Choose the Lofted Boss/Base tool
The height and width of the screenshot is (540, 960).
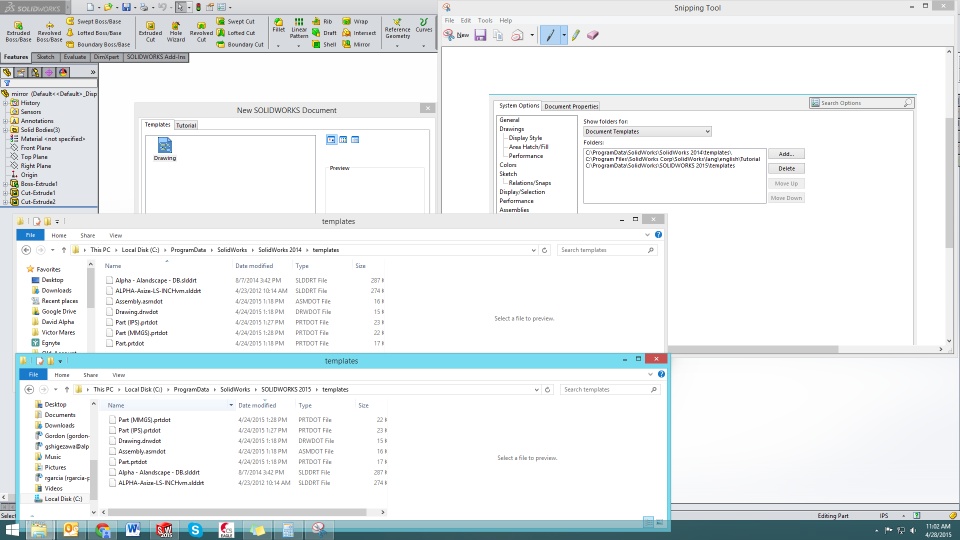click(93, 33)
